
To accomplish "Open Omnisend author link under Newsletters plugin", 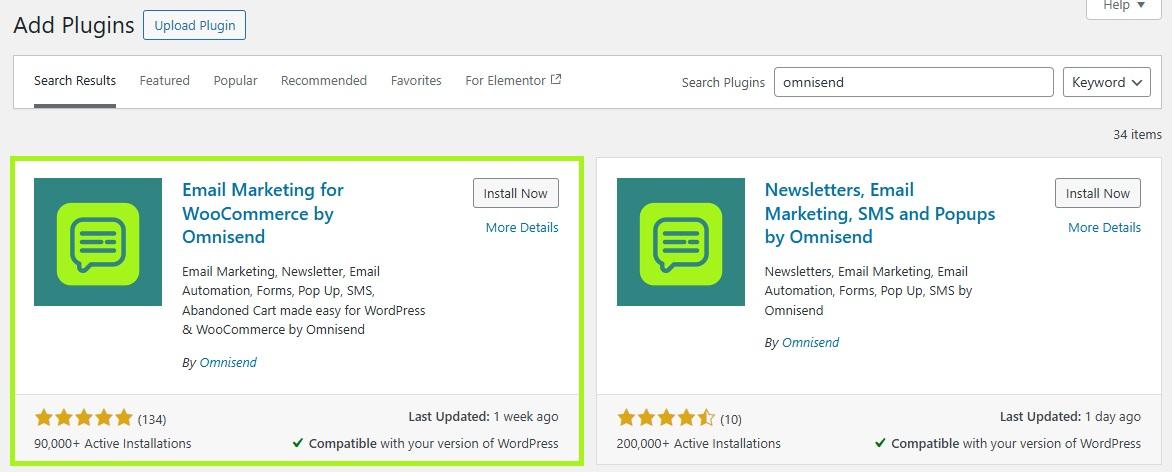I will [x=810, y=343].
